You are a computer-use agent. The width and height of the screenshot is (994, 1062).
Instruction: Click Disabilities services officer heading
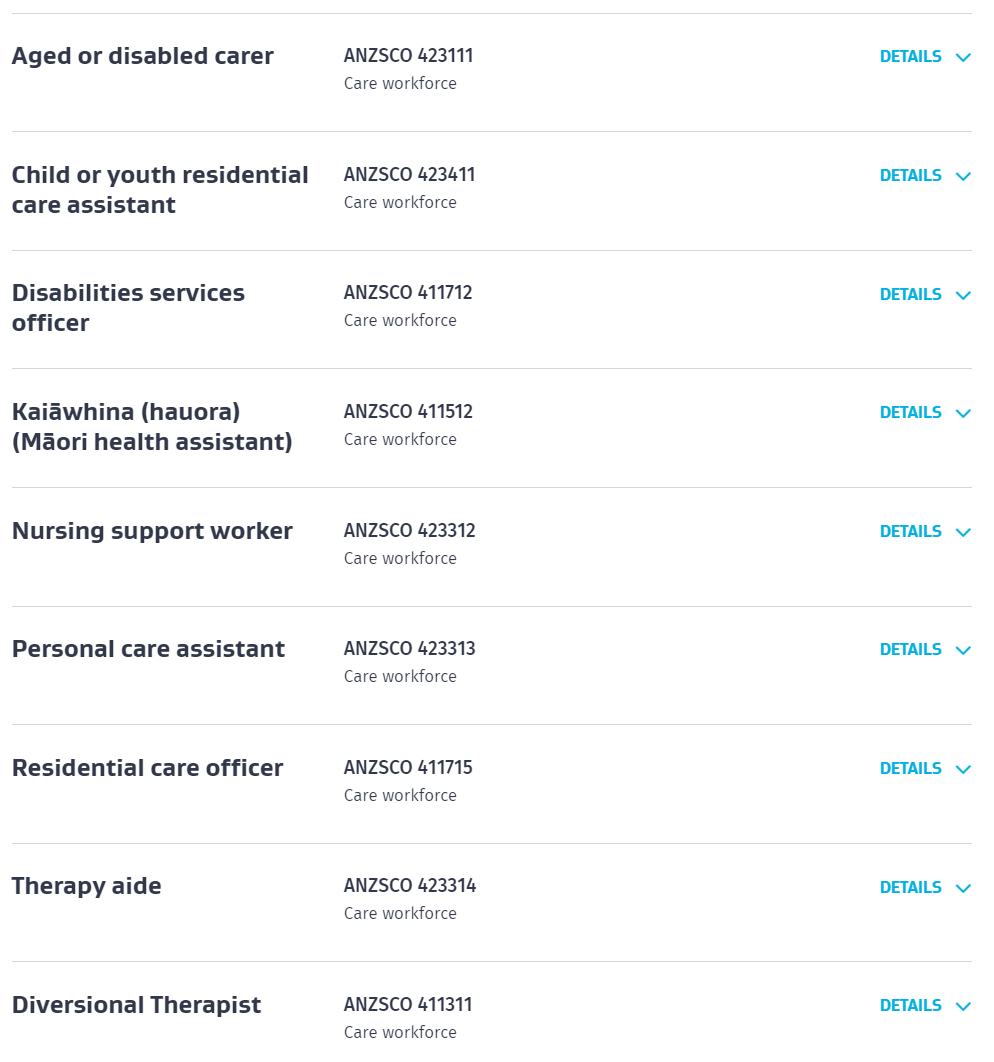click(128, 308)
